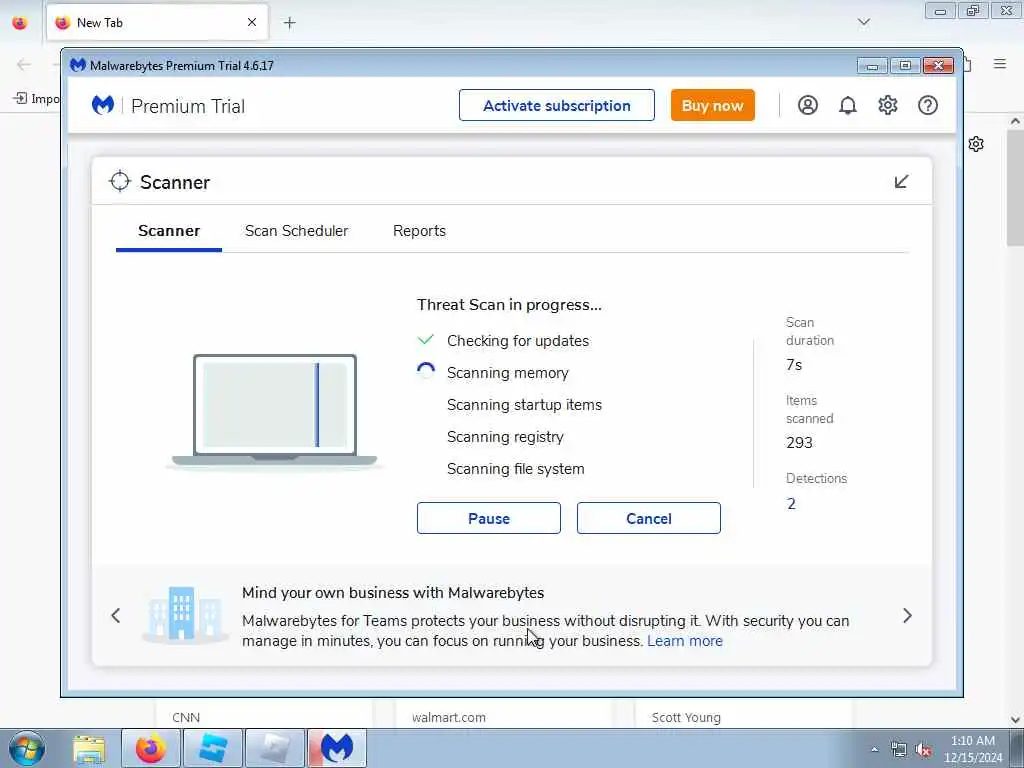This screenshot has width=1024, height=768.
Task: Click the Firefox back arrow
Action: 24,64
